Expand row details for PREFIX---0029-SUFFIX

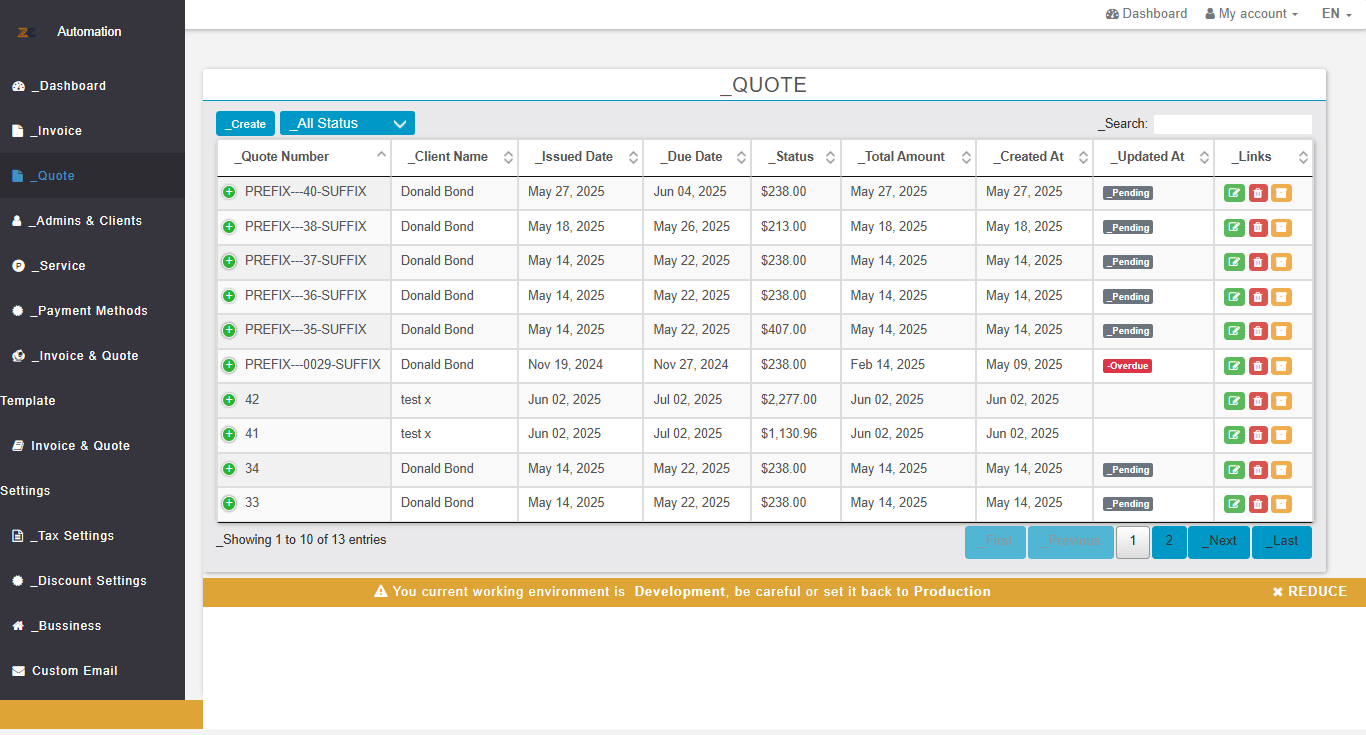229,365
